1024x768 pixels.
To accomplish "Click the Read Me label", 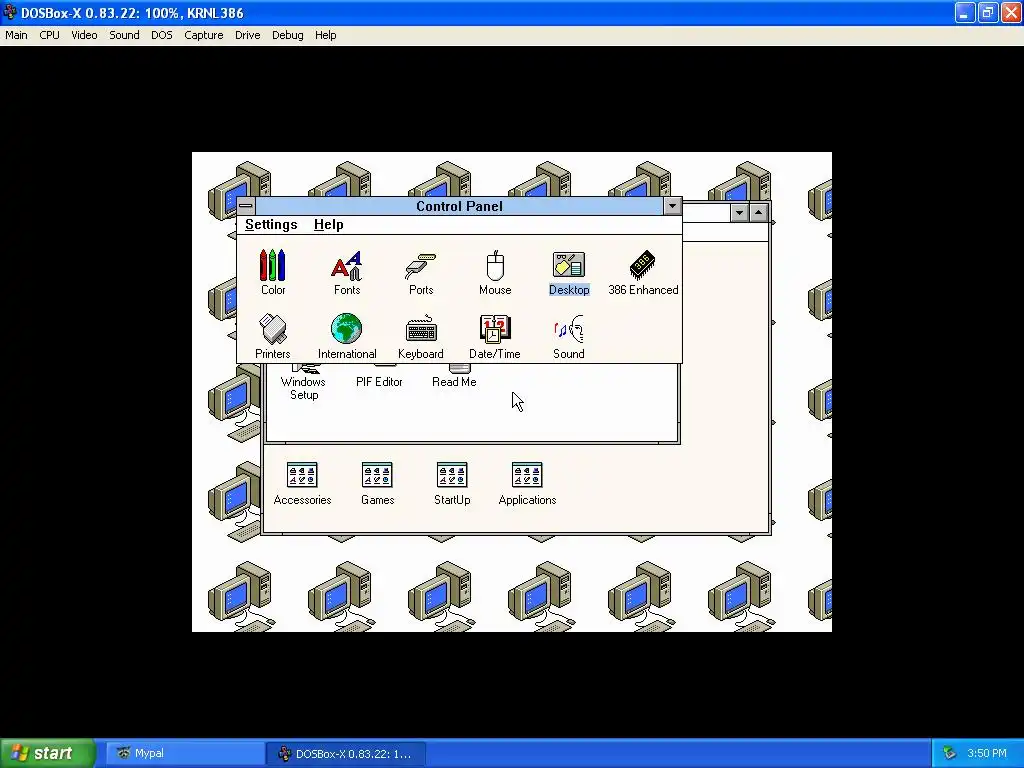I will click(454, 382).
